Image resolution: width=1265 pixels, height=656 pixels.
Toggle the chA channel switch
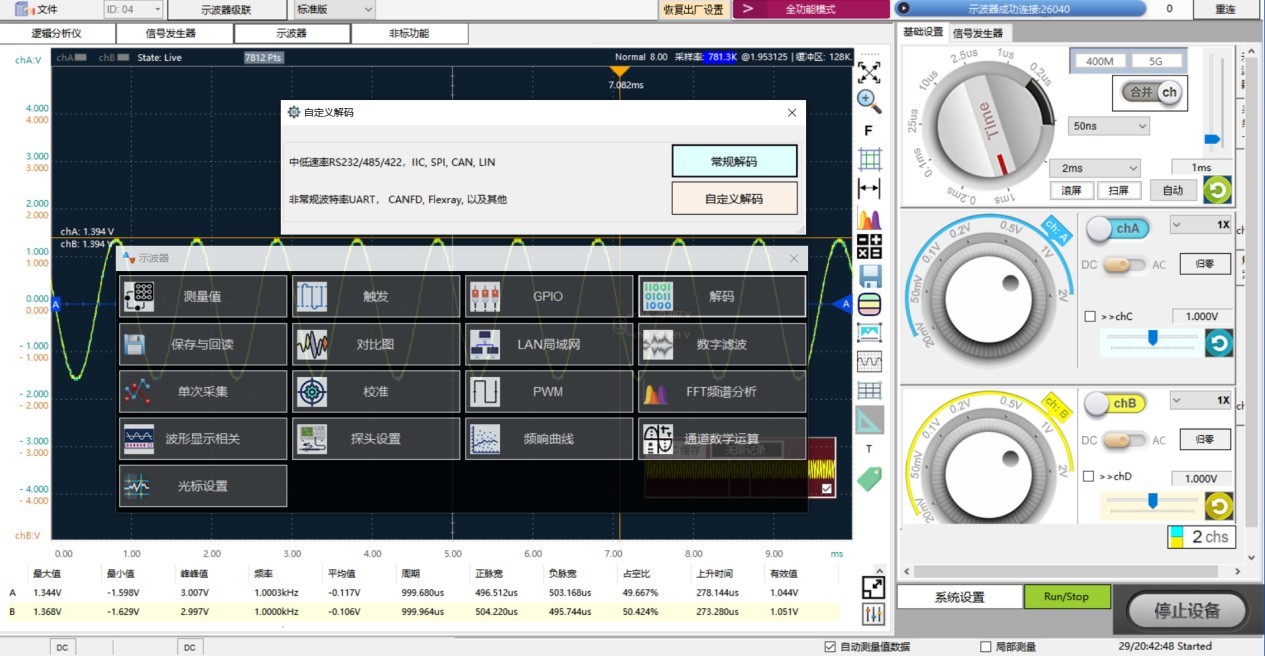point(1118,228)
